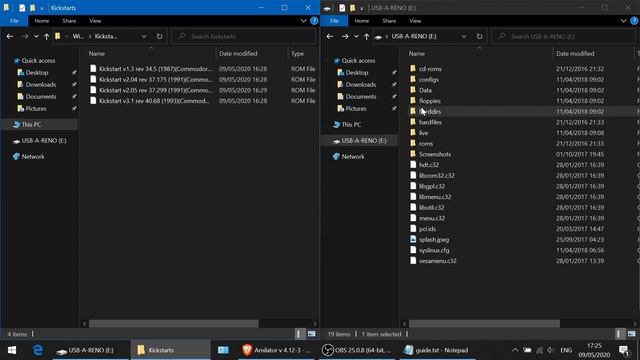Screen dimensions: 640x360
Task: Go up one level in USB-A-RENO window
Action: click(x=367, y=36)
